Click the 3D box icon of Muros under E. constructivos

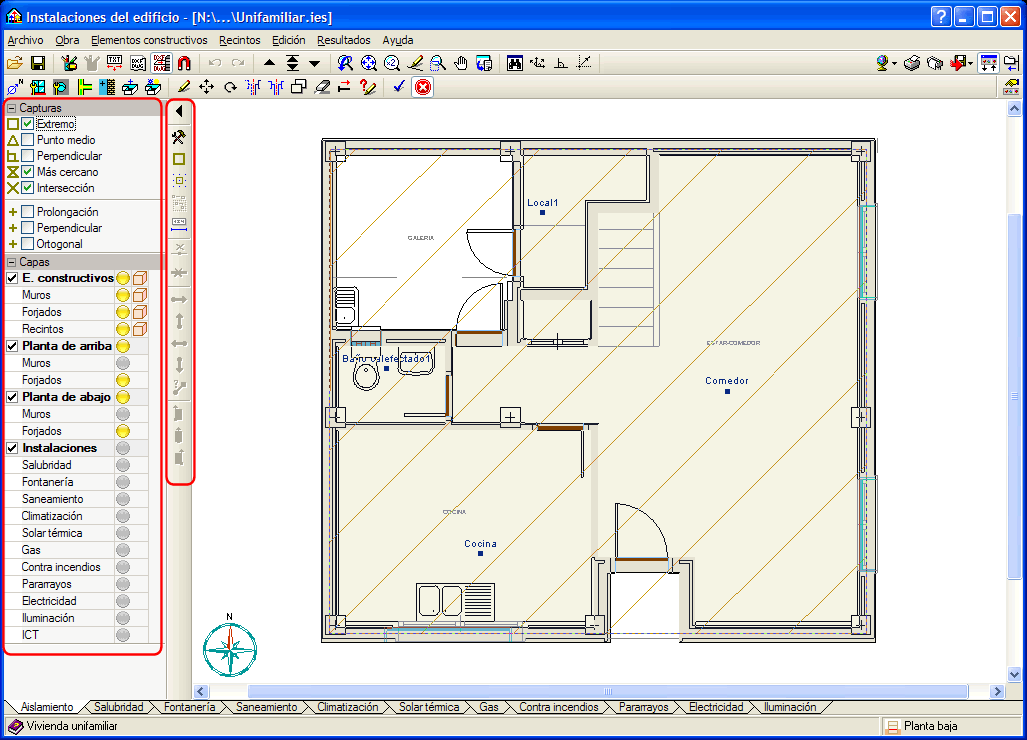tap(140, 295)
